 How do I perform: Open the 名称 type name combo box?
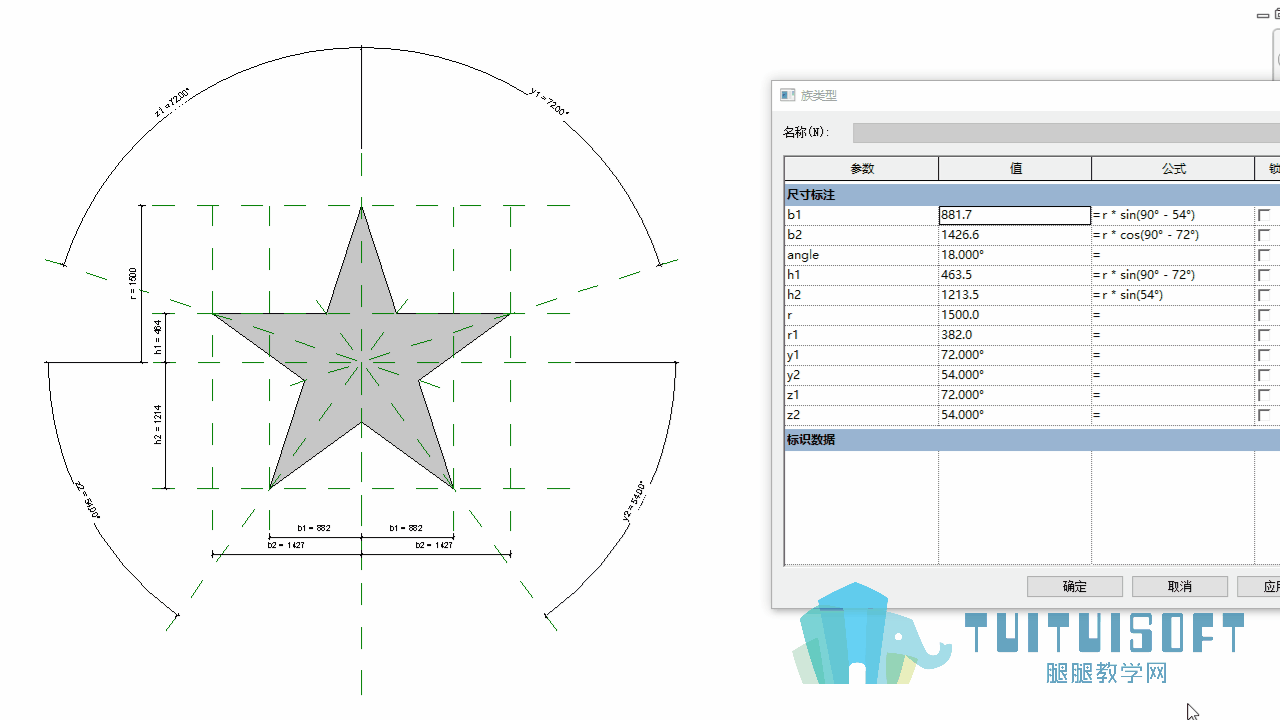pyautogui.click(x=1066, y=132)
